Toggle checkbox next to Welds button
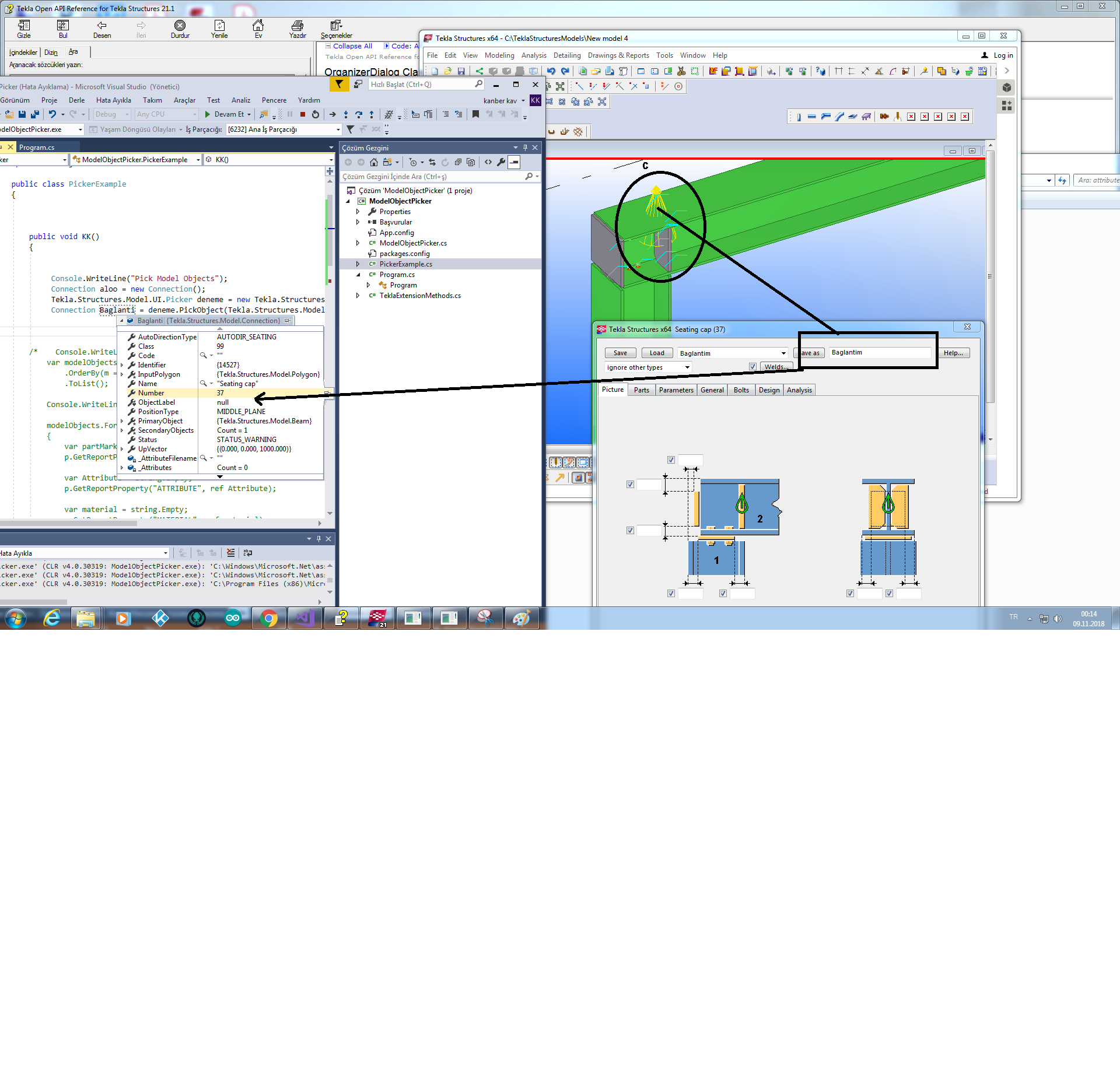 tap(752, 367)
